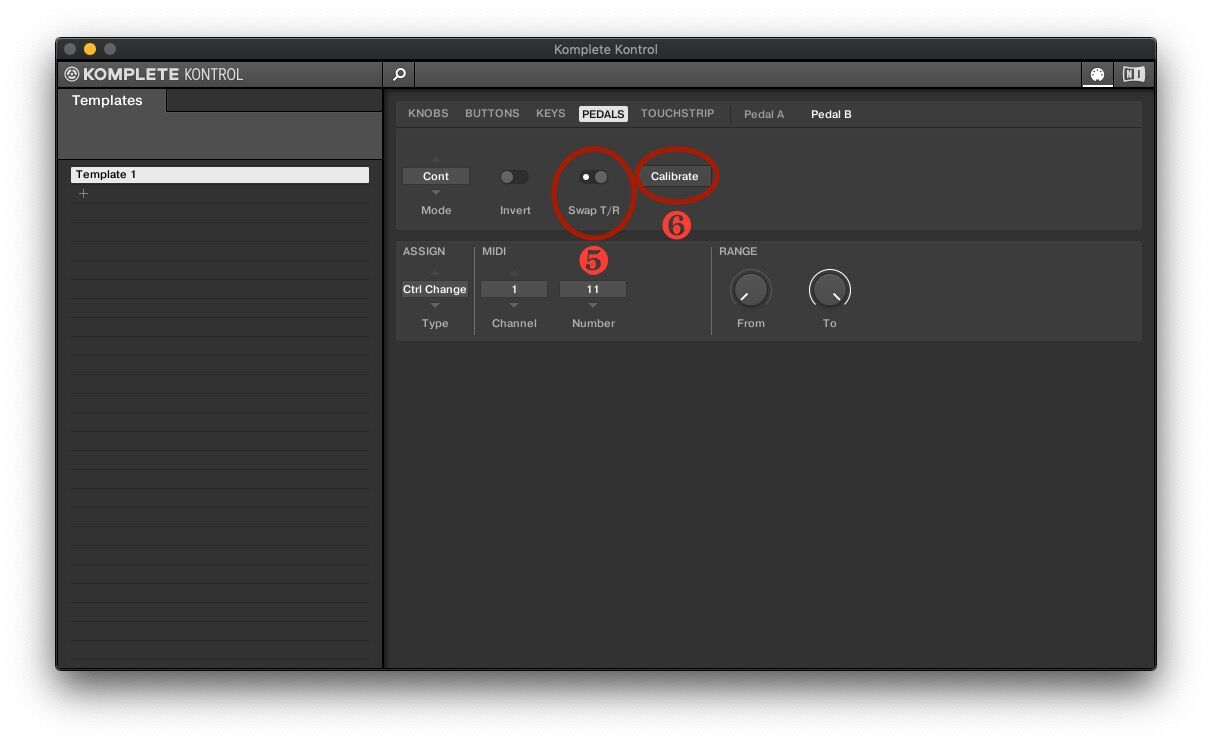Viewport: 1212px width, 744px height.
Task: Click the Invert label
Action: pos(515,210)
